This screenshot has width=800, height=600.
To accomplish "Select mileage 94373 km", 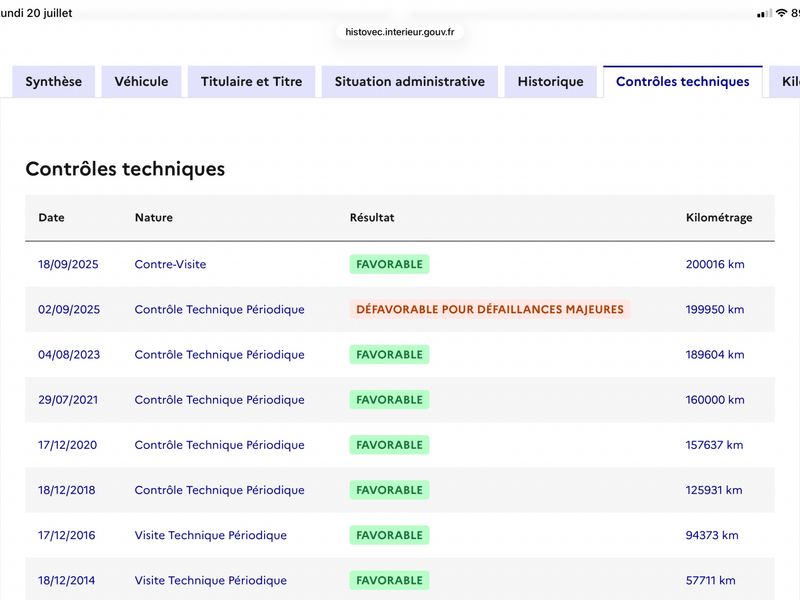I will tap(712, 535).
